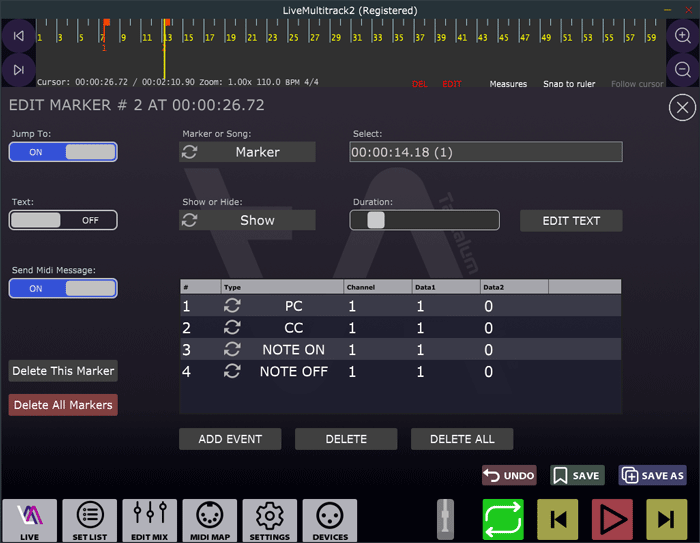Close the Edit Marker panel
The image size is (700, 543).
[682, 108]
